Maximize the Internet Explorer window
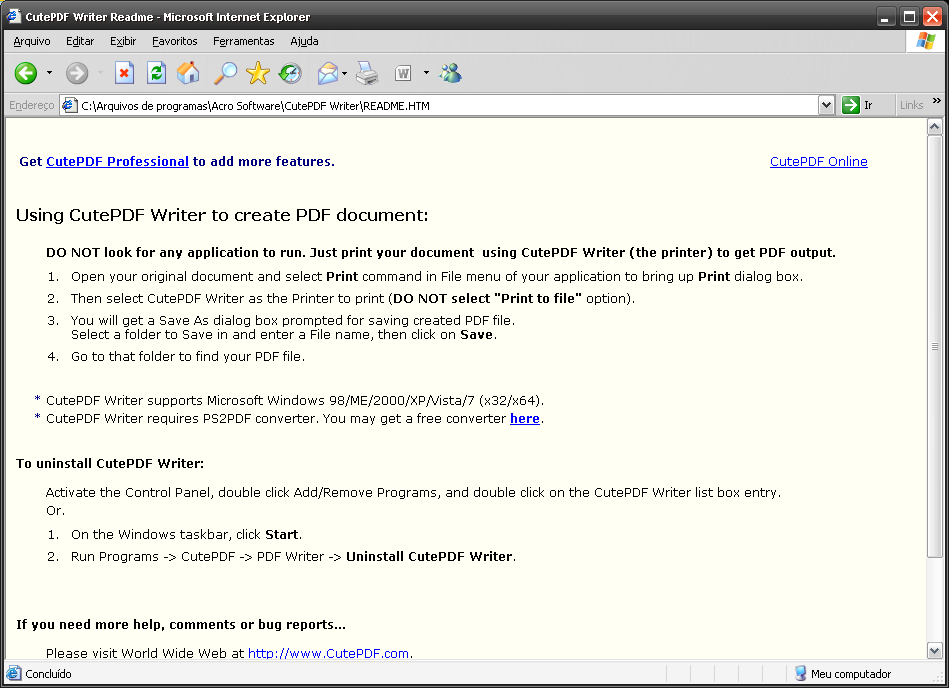 pyautogui.click(x=909, y=17)
